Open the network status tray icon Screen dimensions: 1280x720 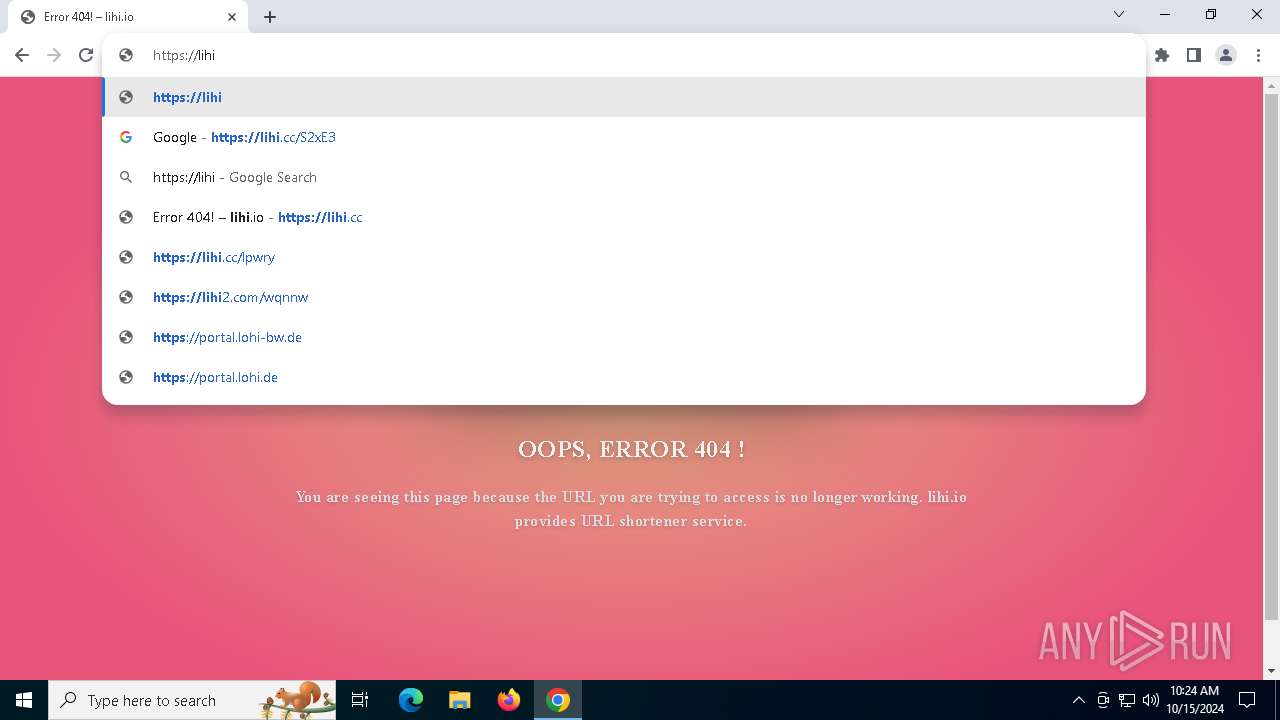point(1127,700)
